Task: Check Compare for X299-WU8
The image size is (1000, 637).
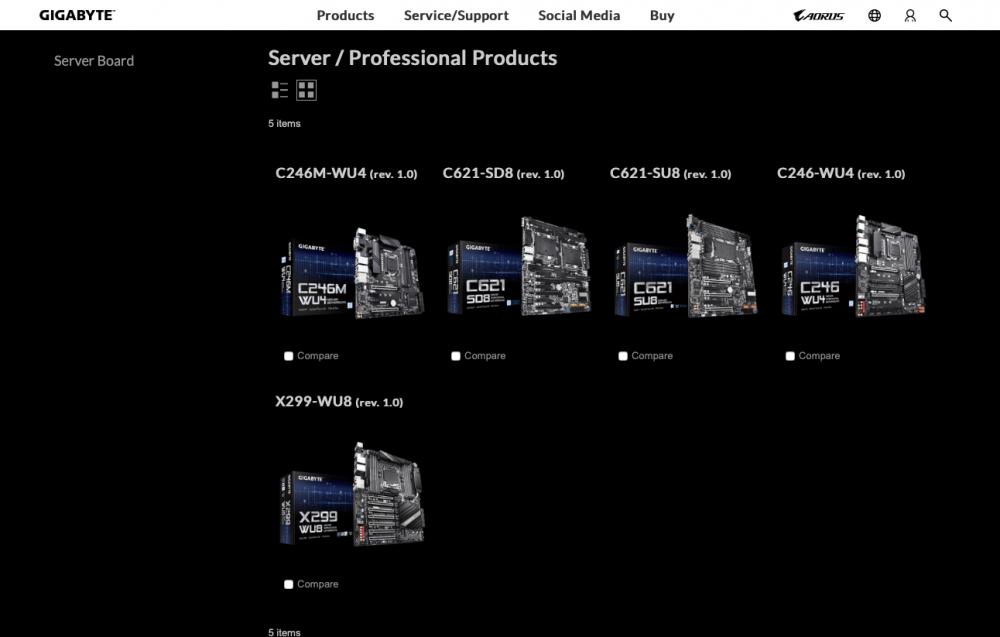Action: pyautogui.click(x=288, y=584)
